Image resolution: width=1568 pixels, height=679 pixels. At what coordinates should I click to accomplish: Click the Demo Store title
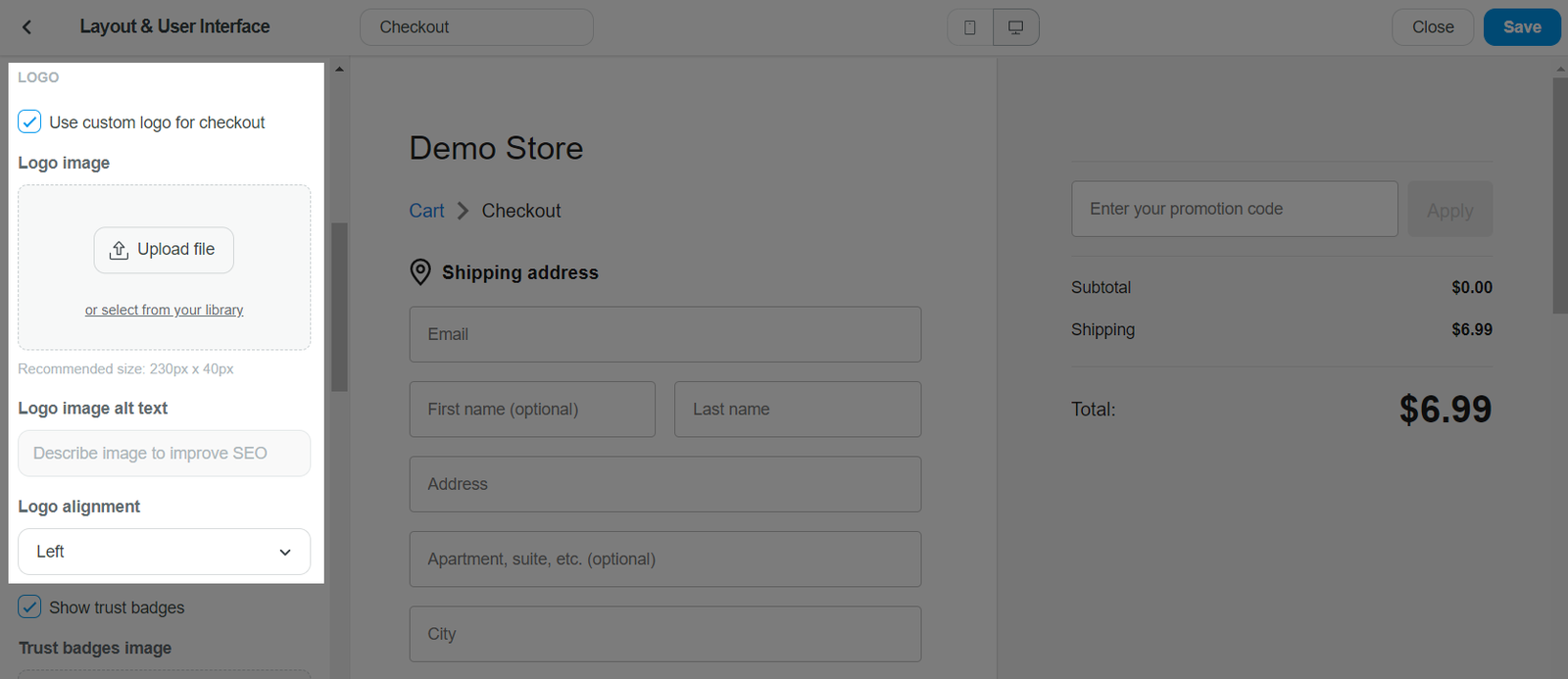click(x=496, y=148)
